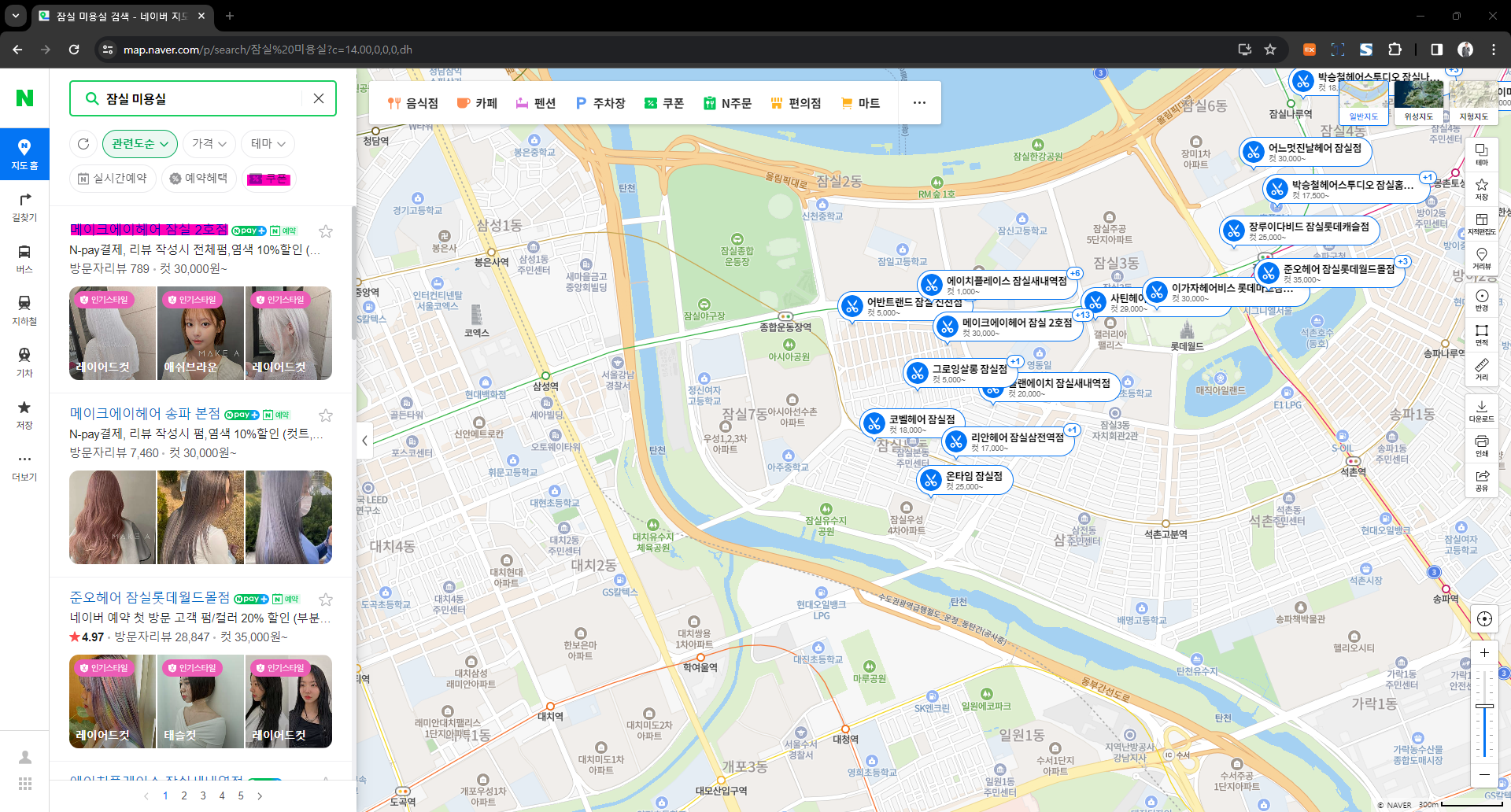
Task: Open the 에쉬브라운 style photo thumbnail
Action: (201, 333)
